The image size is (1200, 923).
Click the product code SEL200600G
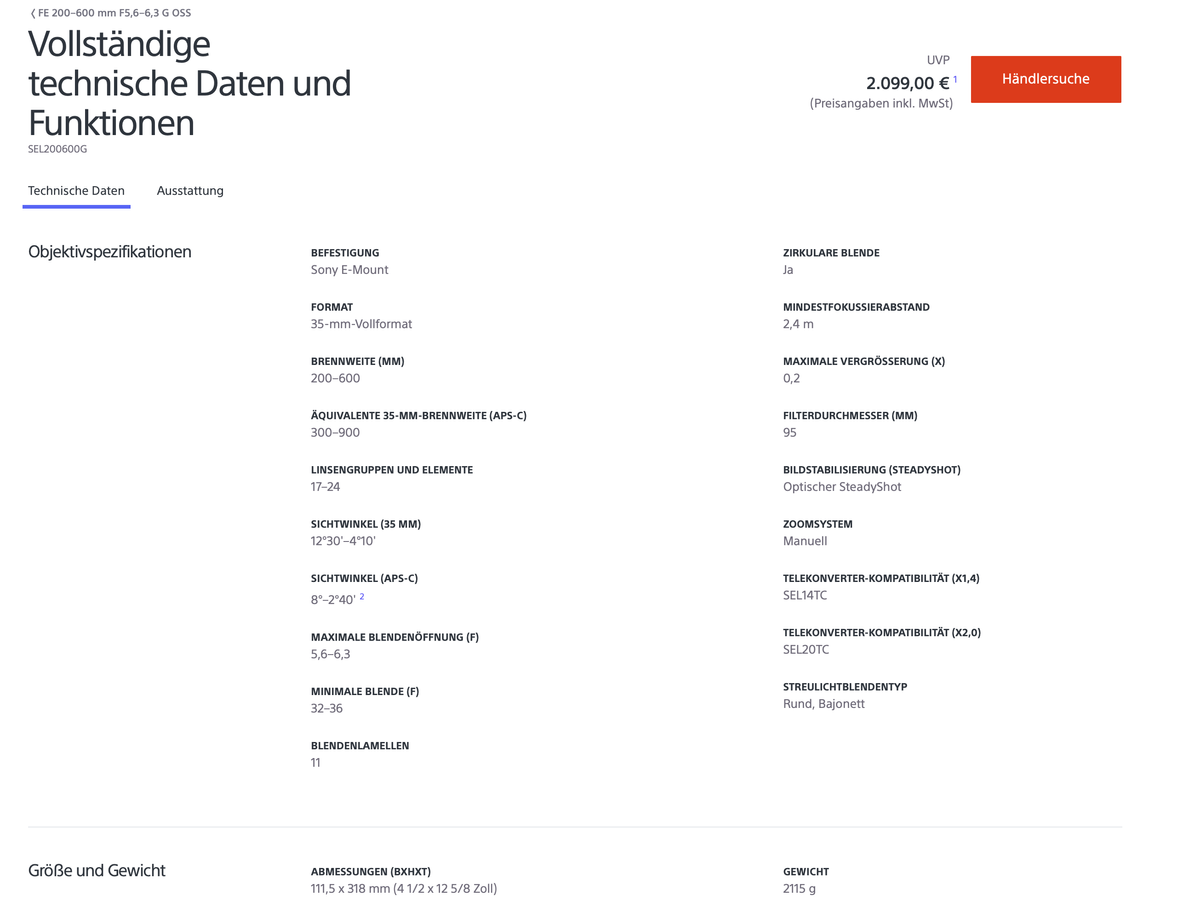pos(56,148)
